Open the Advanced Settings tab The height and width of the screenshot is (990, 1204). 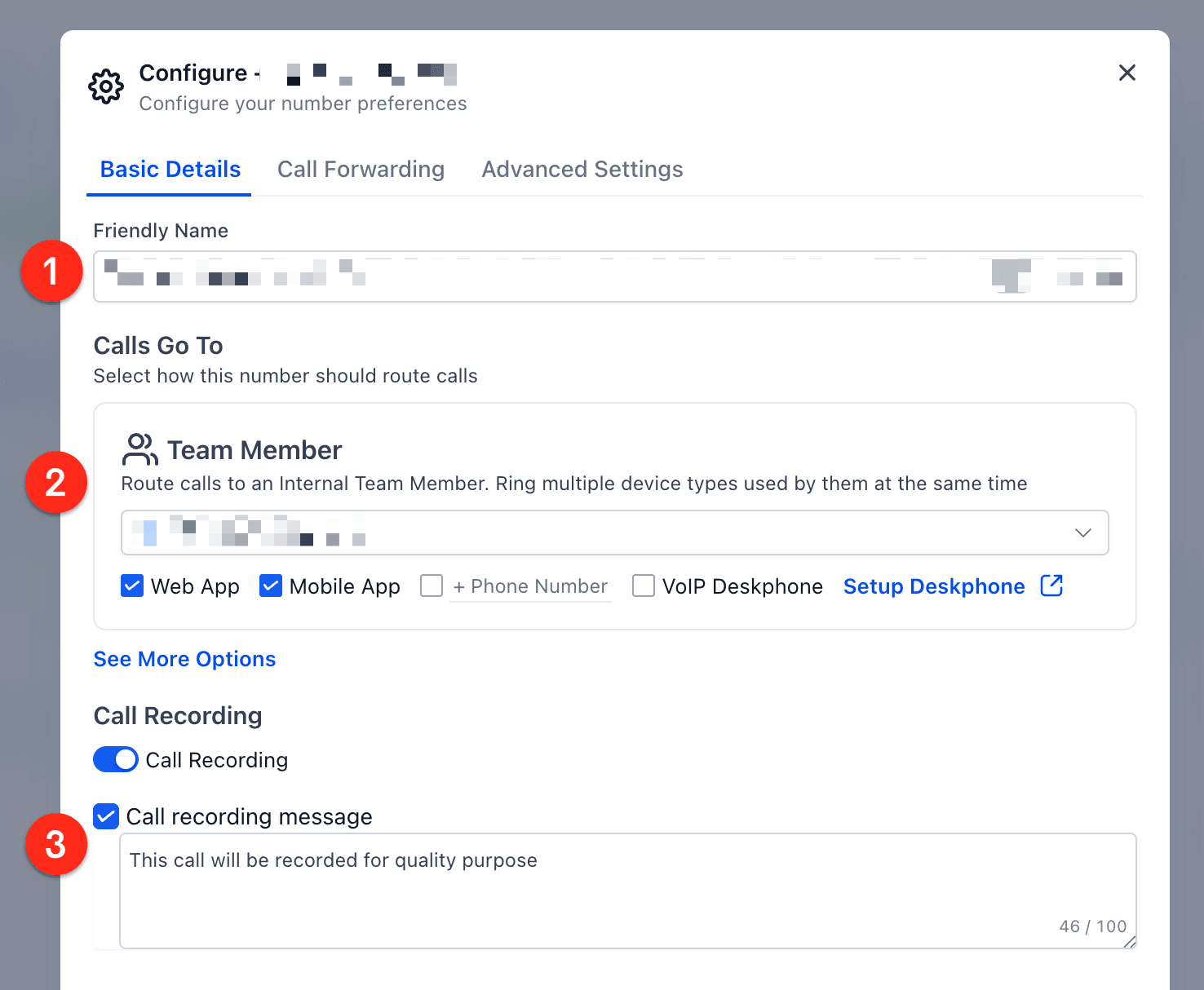582,169
